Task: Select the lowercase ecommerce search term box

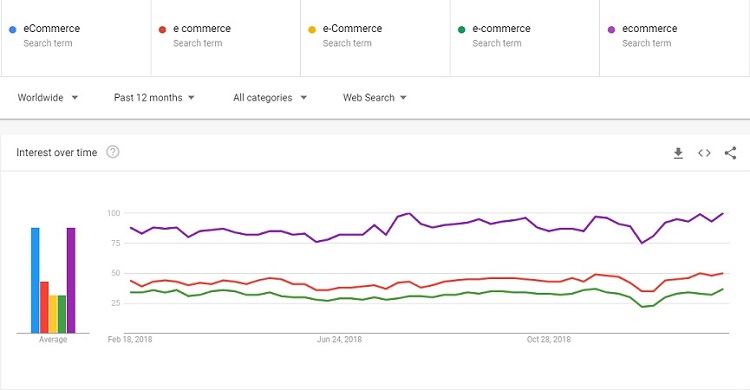Action: [x=674, y=38]
